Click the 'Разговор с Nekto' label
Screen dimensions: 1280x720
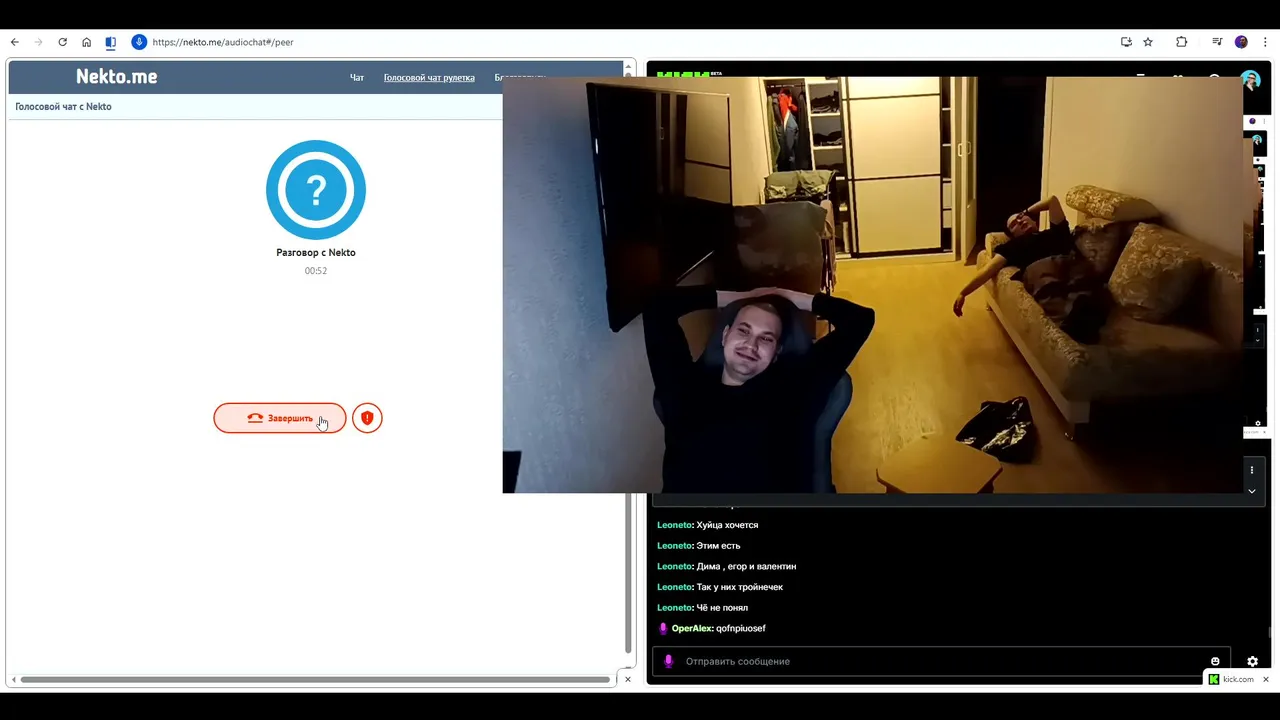pos(316,252)
